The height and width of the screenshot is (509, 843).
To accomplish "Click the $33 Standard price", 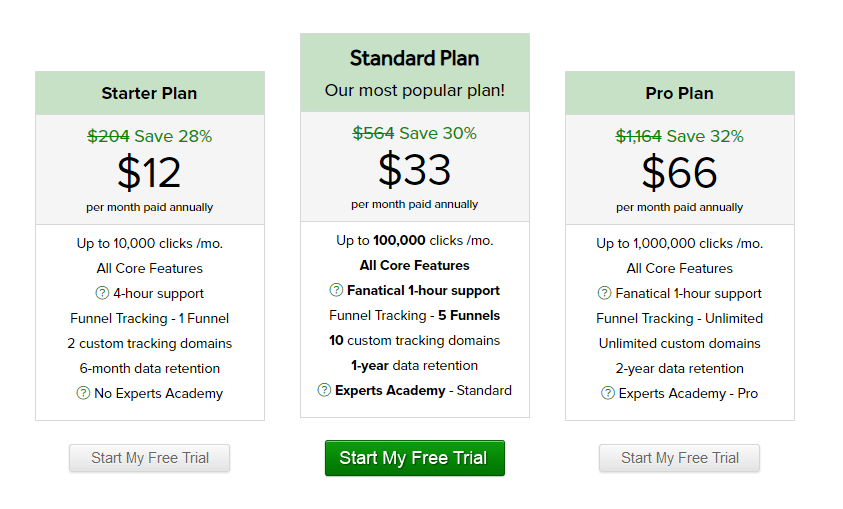I will [x=414, y=170].
